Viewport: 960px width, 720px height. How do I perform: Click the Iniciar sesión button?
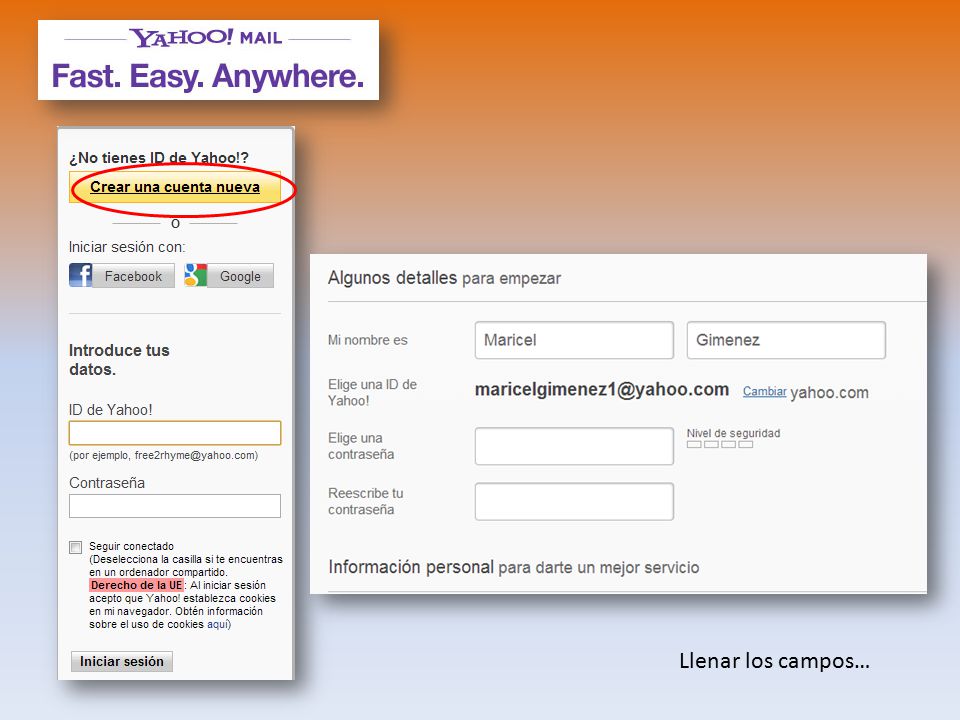click(x=122, y=661)
